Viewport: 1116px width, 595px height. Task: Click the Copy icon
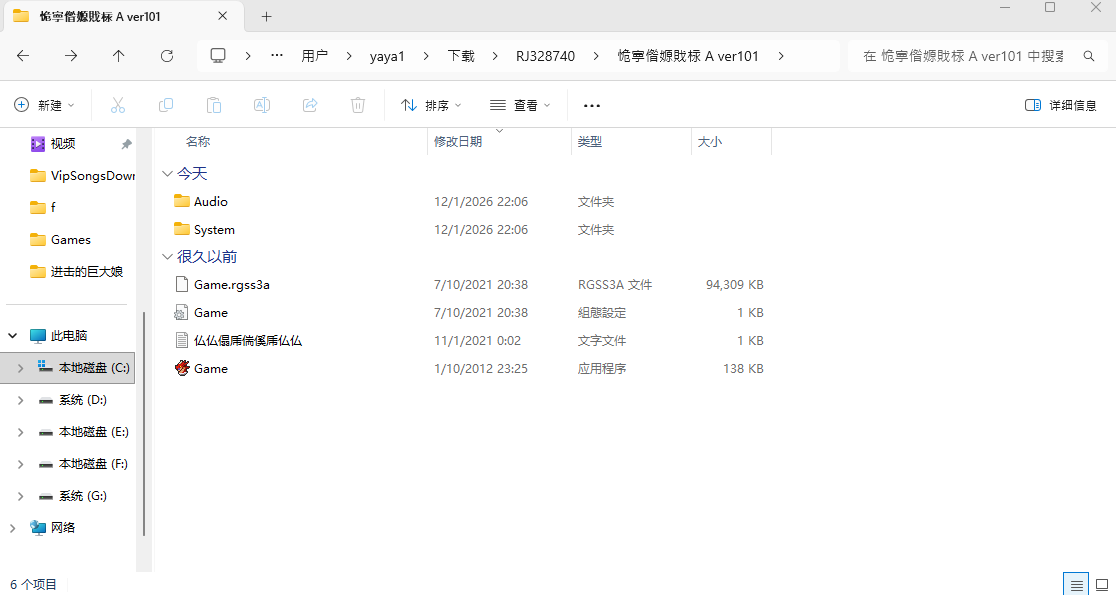click(165, 104)
